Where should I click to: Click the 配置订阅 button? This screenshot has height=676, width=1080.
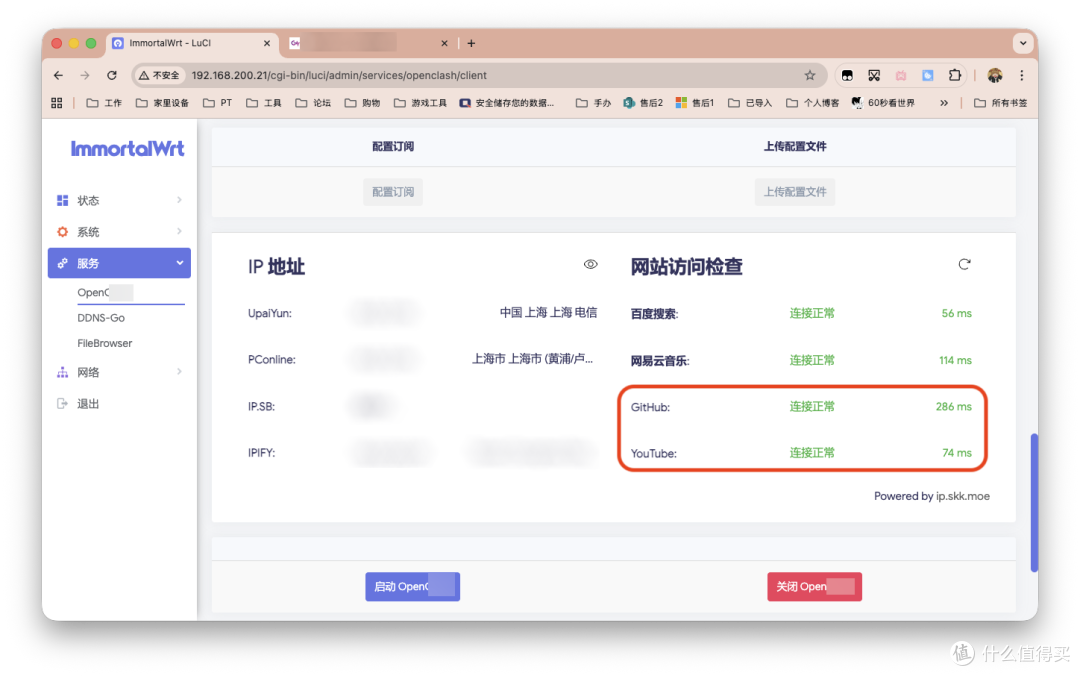393,192
